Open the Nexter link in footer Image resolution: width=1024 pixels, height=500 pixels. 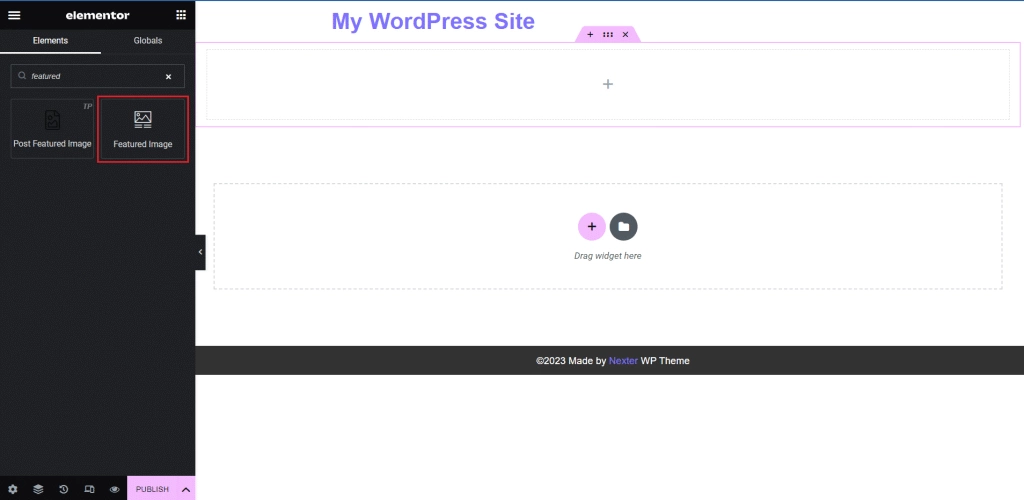(x=623, y=360)
